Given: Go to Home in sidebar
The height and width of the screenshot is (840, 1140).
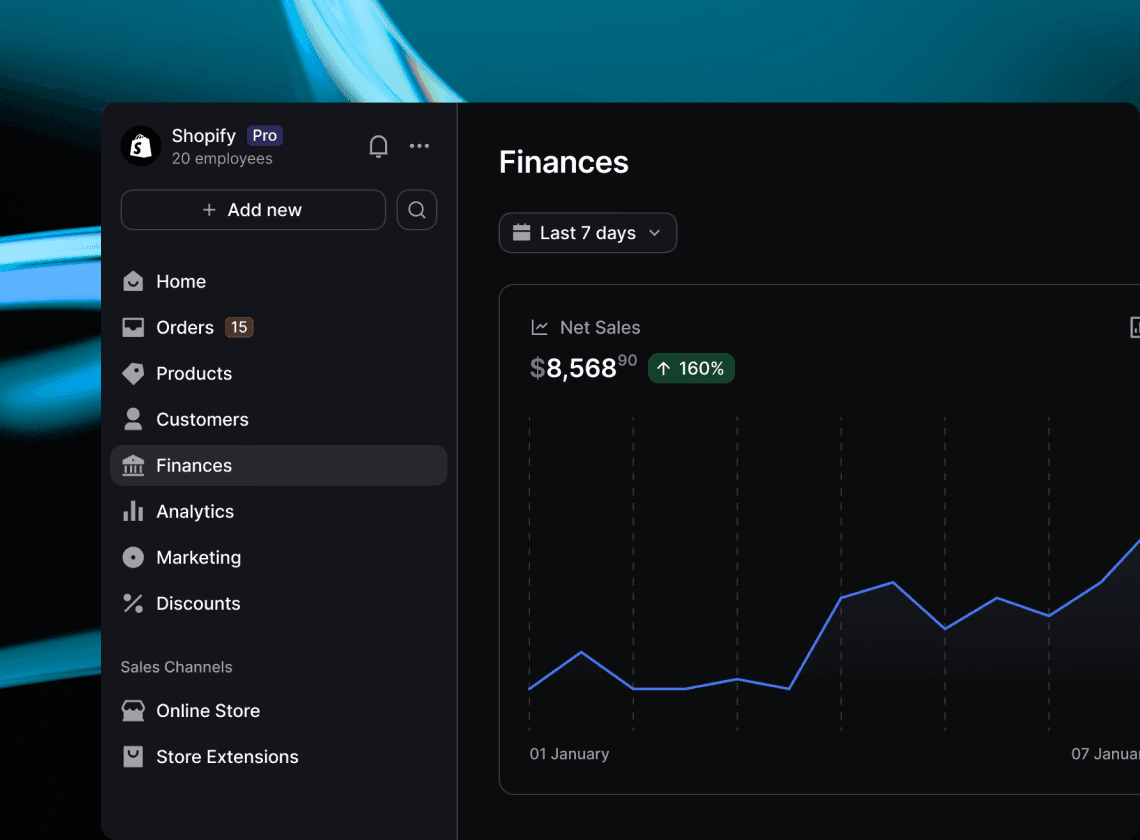Looking at the screenshot, I should tap(278, 281).
